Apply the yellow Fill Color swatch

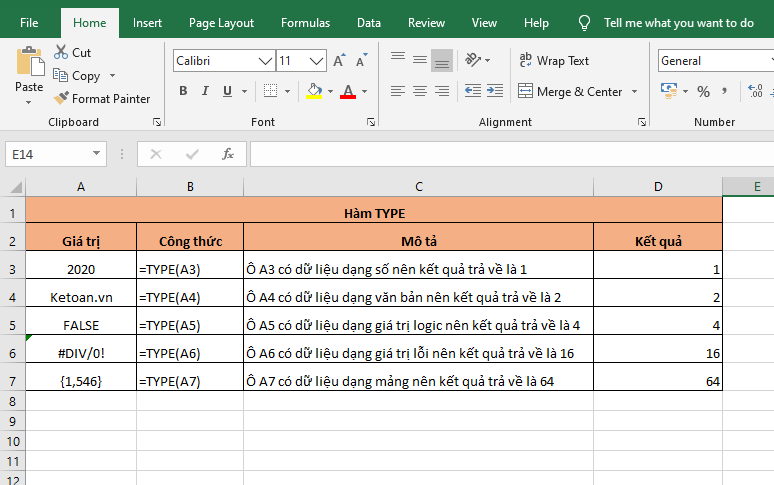[314, 92]
